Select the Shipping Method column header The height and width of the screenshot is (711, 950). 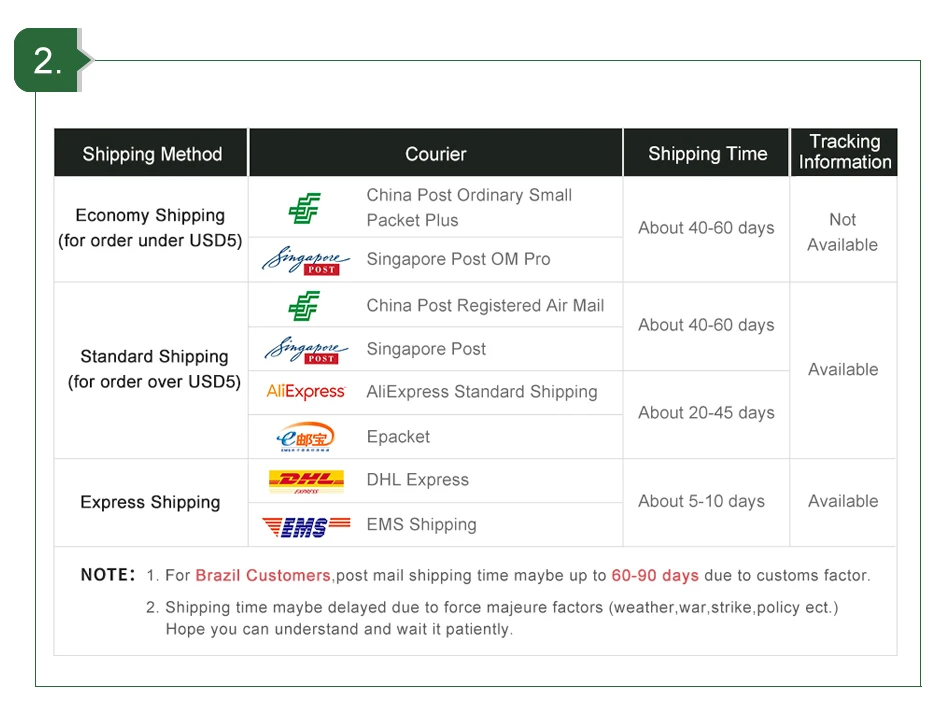(x=152, y=154)
